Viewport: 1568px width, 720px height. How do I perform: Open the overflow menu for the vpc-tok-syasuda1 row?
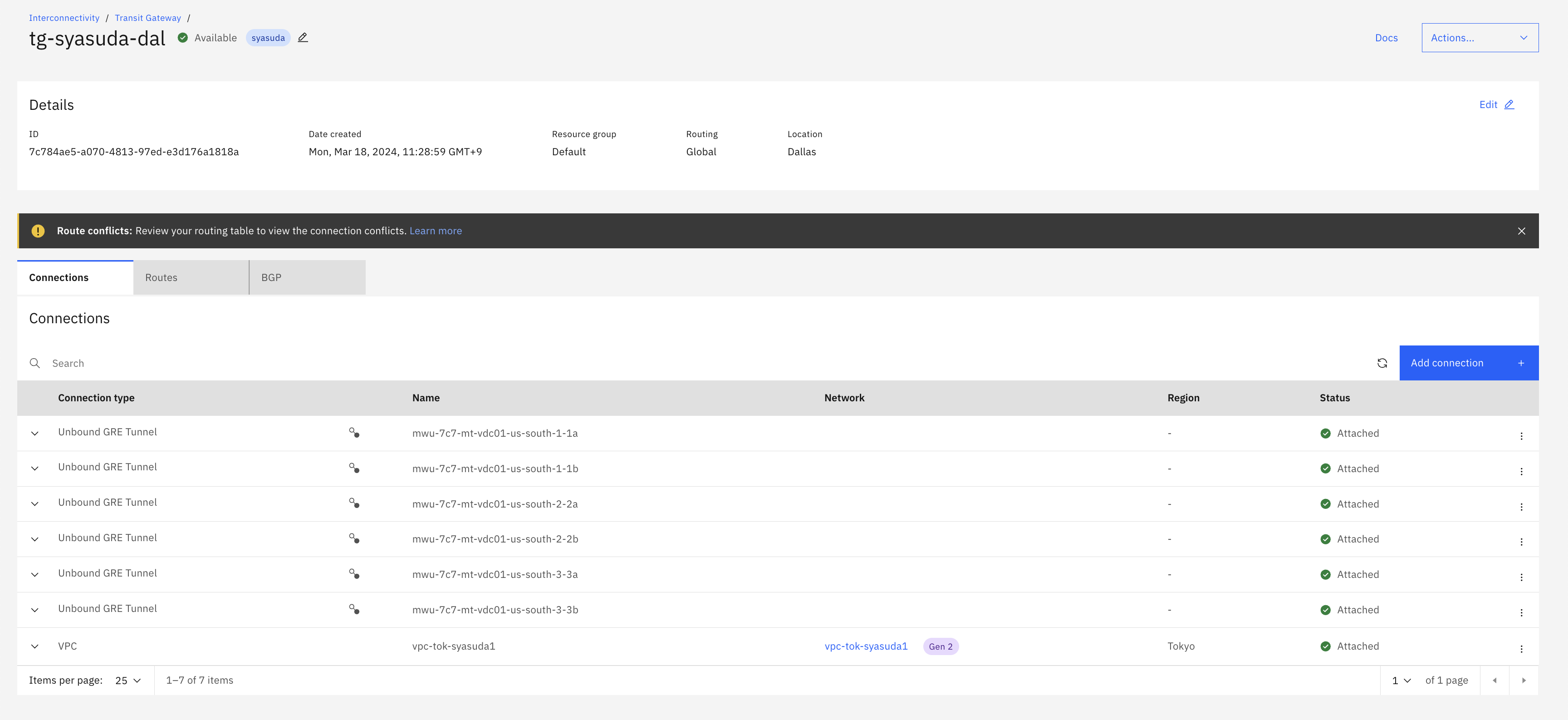[1521, 649]
